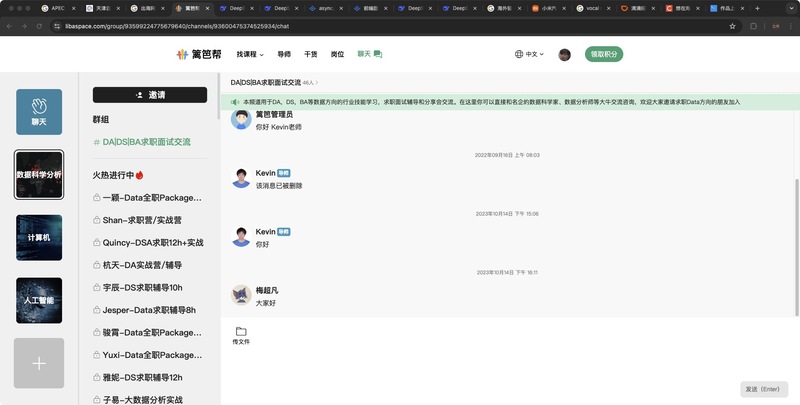800x405 pixels.
Task: Click Kevin's avatar on deleted message
Action: [241, 178]
